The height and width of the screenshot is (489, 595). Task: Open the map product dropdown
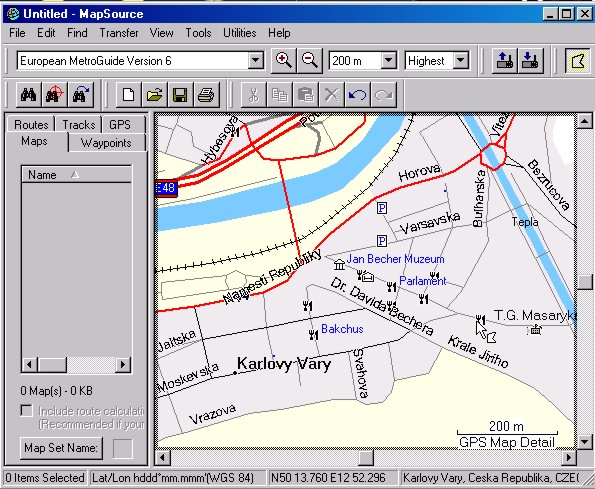[x=256, y=60]
